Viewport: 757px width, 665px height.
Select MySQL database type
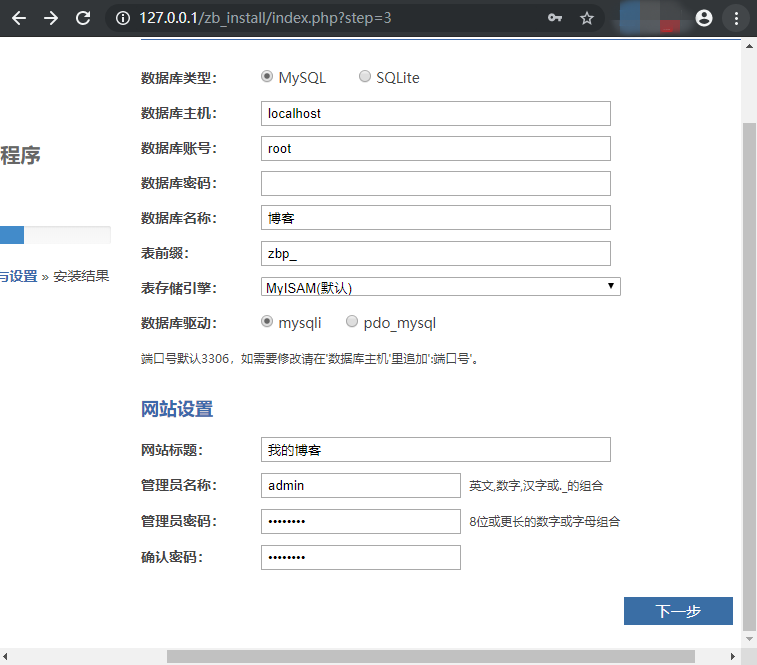(x=266, y=76)
